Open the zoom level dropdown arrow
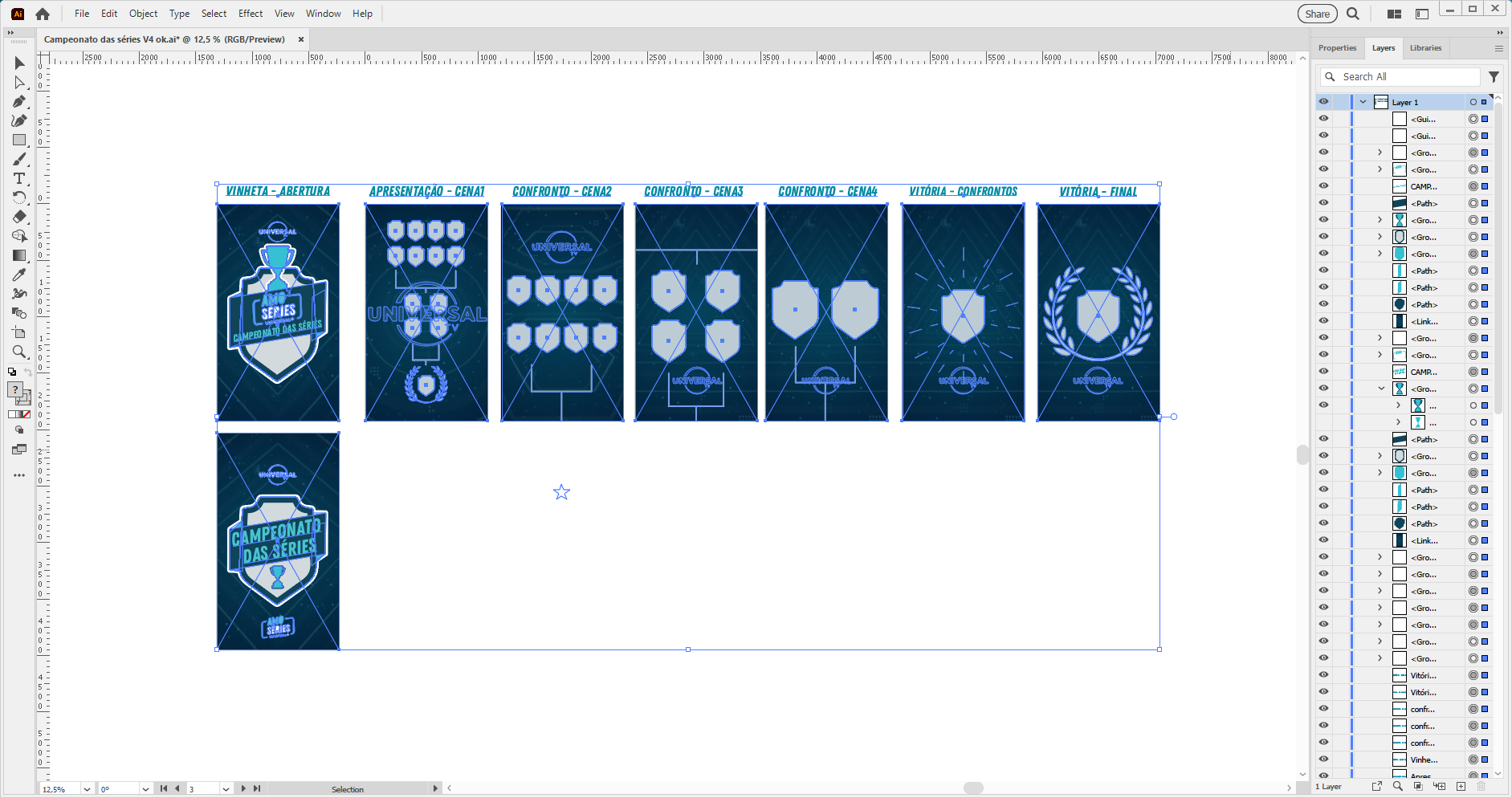The image size is (1512, 798). 87,789
